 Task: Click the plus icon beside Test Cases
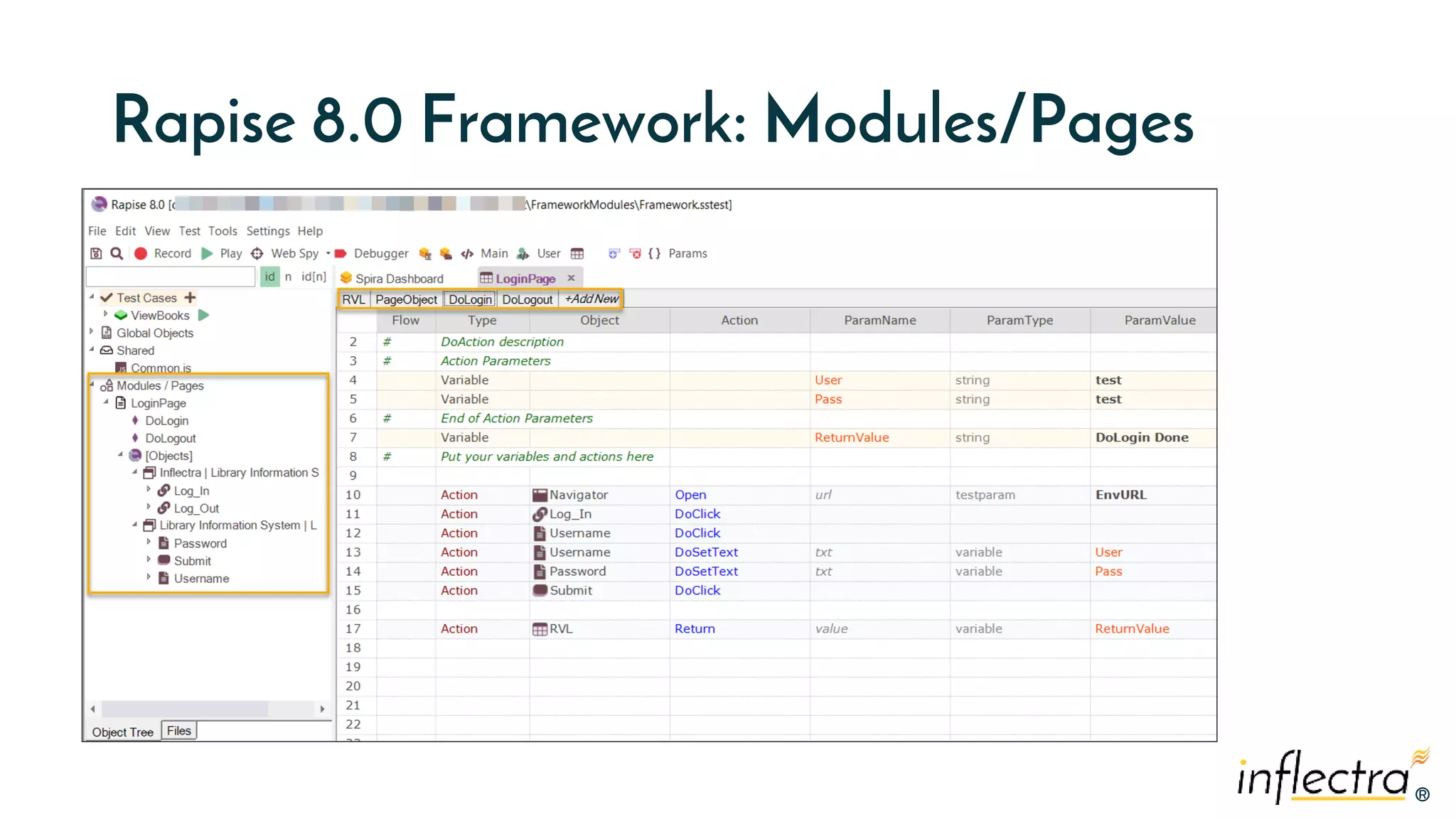click(190, 297)
